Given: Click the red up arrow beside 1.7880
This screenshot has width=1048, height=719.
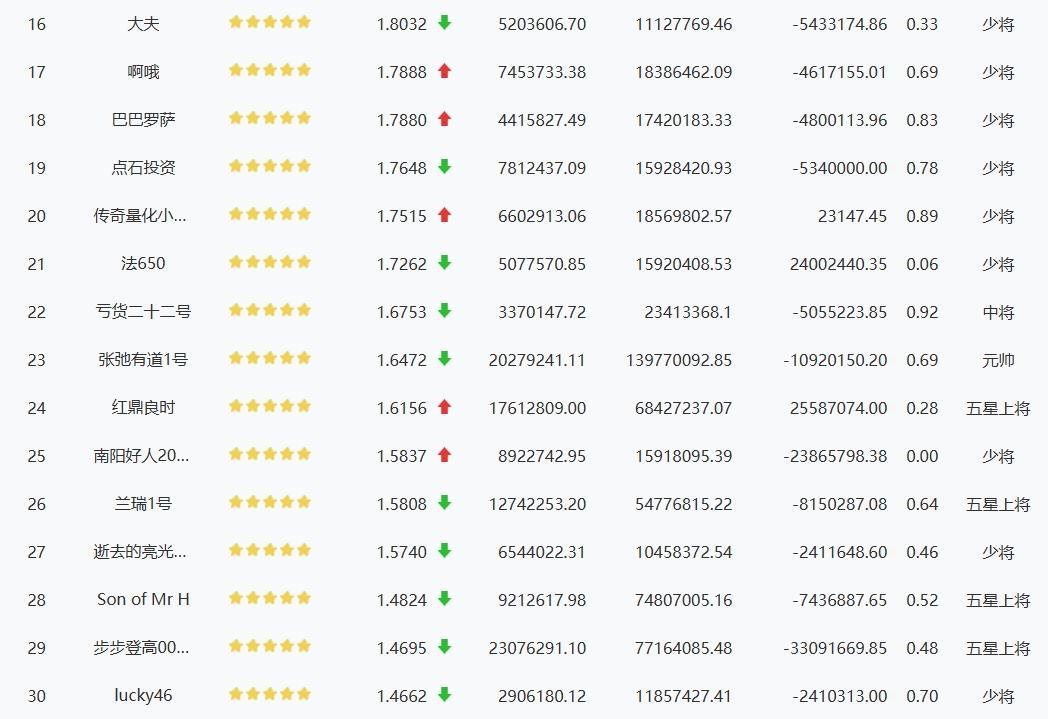Looking at the screenshot, I should 444,119.
